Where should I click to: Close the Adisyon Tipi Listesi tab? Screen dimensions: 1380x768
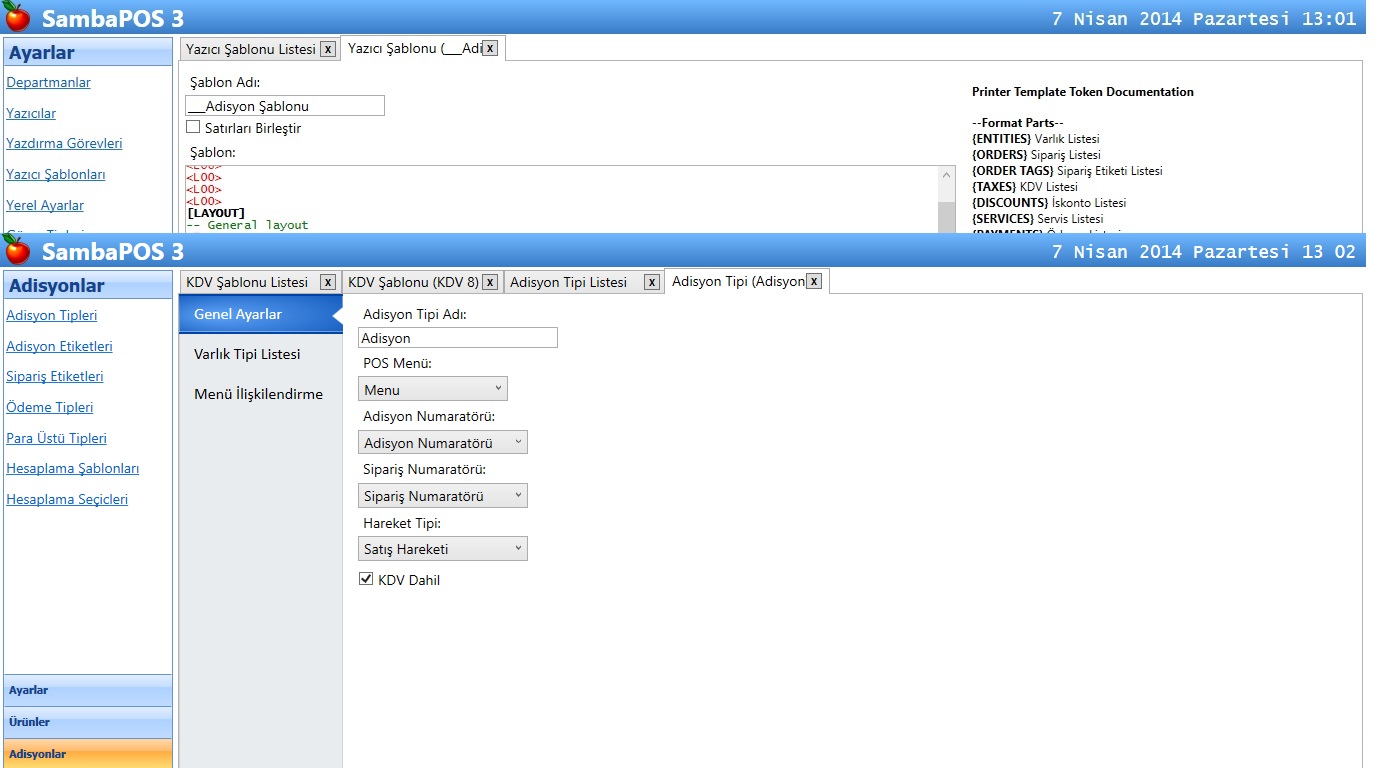point(651,283)
